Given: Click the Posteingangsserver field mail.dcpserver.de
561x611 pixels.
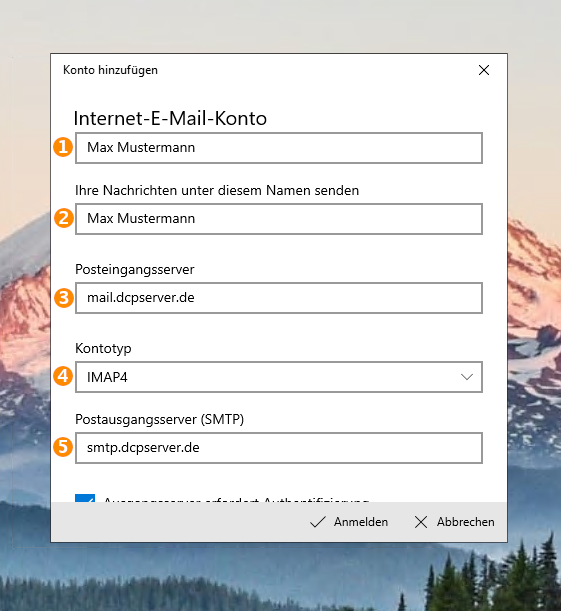Looking at the screenshot, I should [279, 298].
